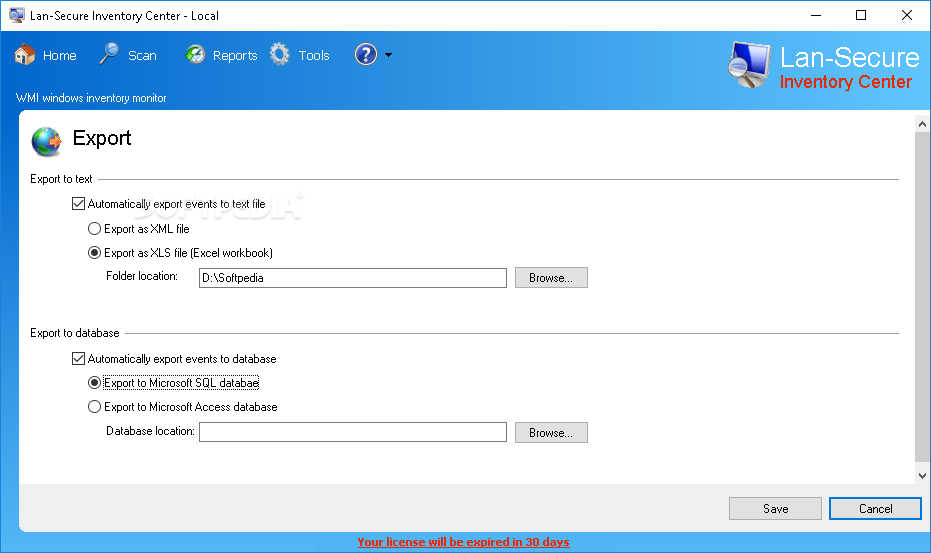Open the Home menu label
This screenshot has height=553, width=931.
(x=59, y=55)
